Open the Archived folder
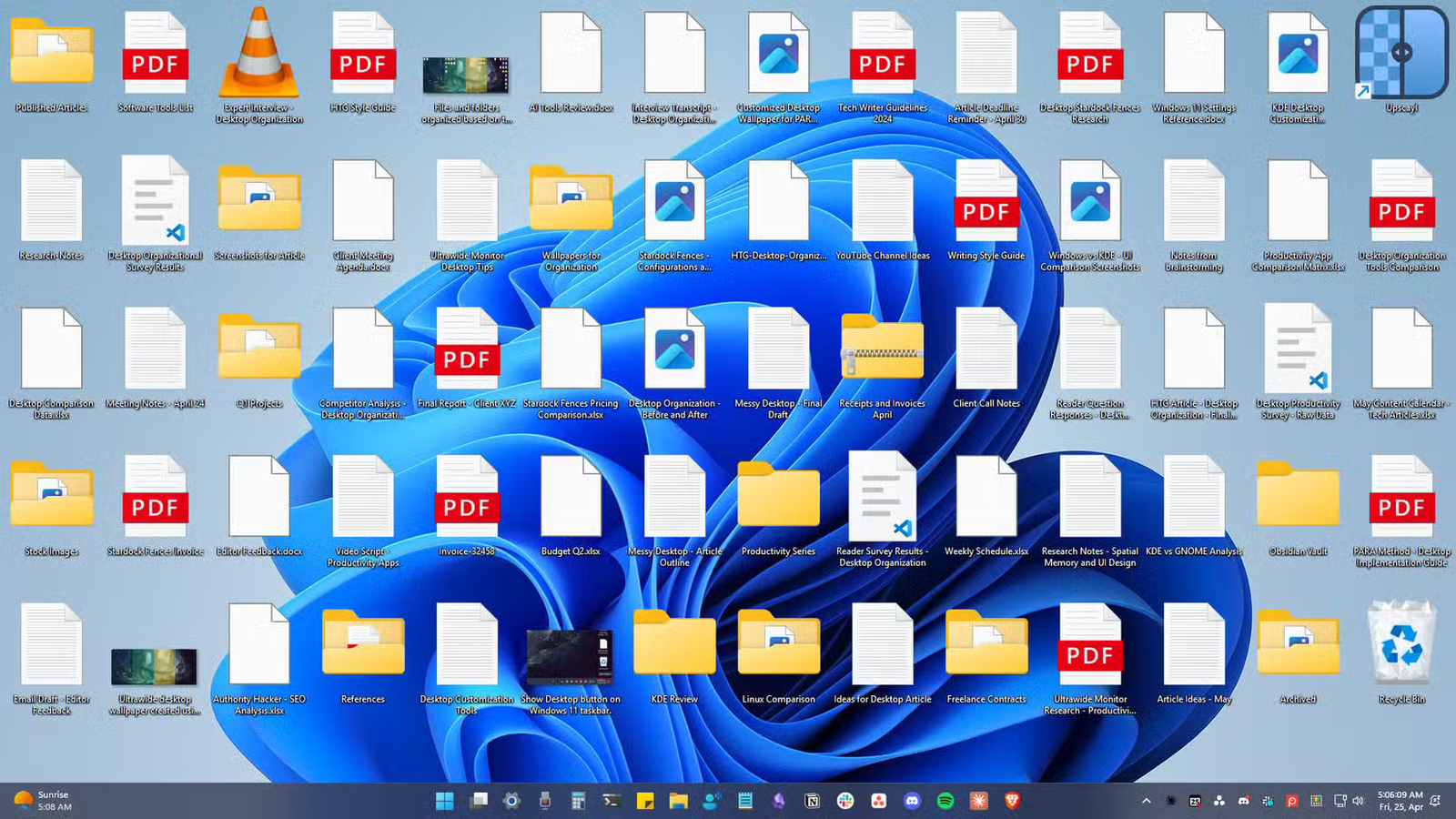 1299,643
